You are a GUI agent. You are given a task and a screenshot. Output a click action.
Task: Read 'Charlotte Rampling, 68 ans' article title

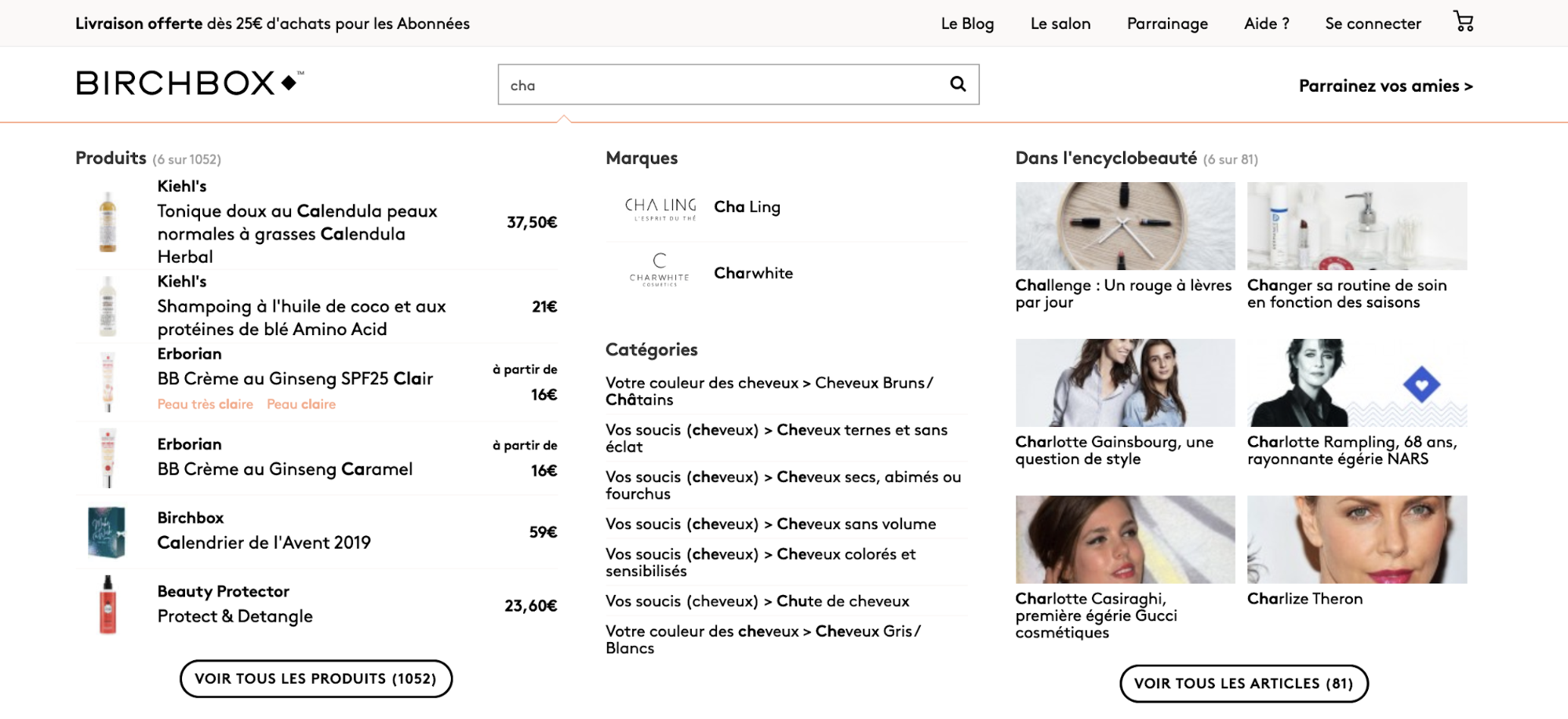tap(1352, 451)
